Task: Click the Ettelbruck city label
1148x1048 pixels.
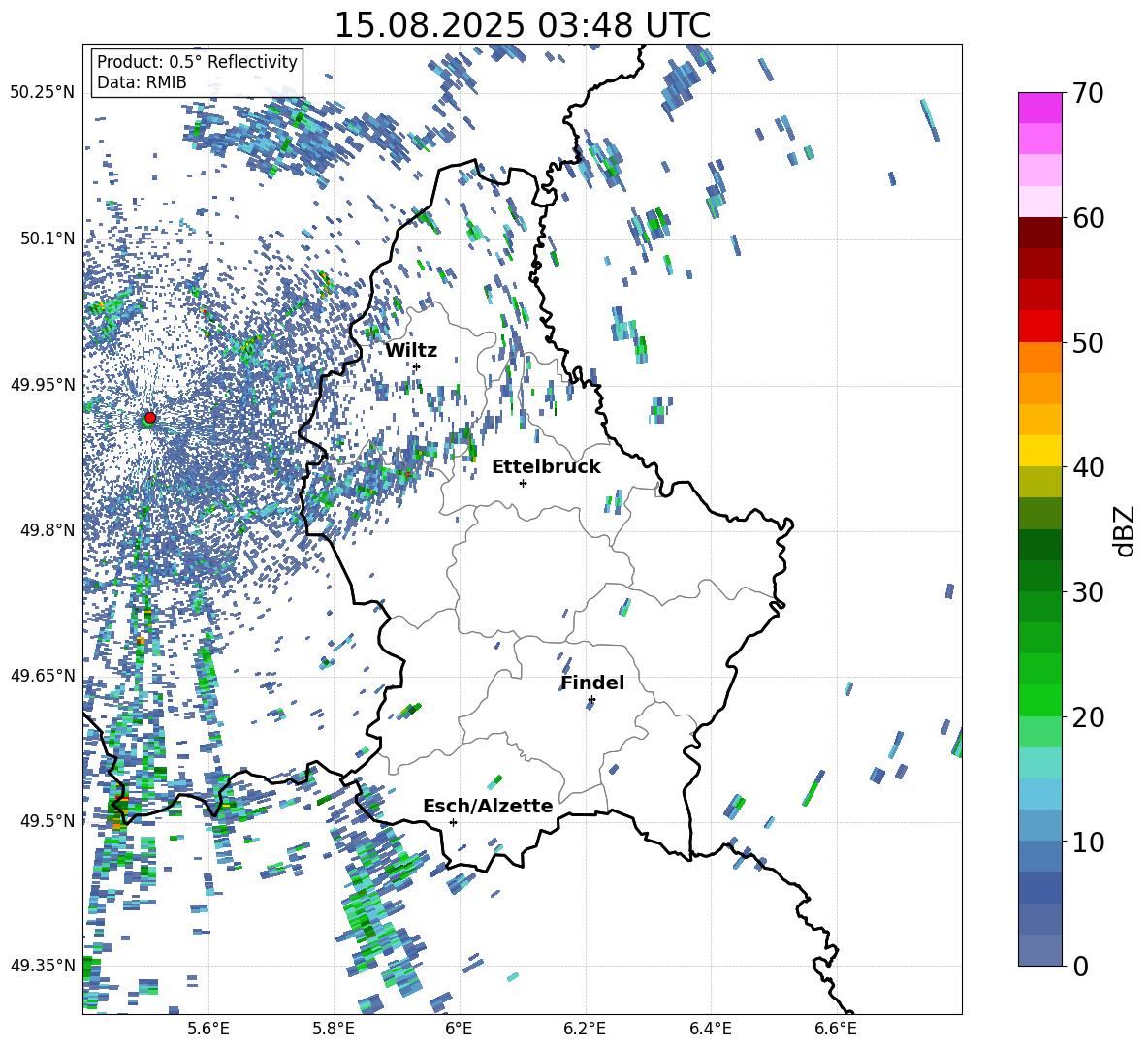Action: click(546, 467)
